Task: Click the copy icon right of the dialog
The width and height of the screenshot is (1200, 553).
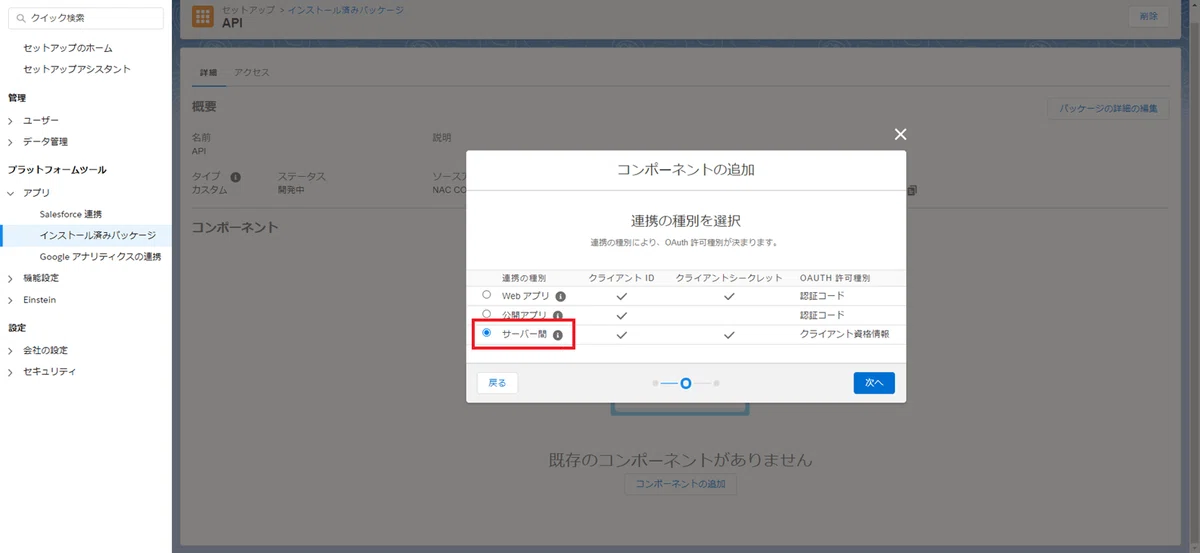Action: (912, 190)
